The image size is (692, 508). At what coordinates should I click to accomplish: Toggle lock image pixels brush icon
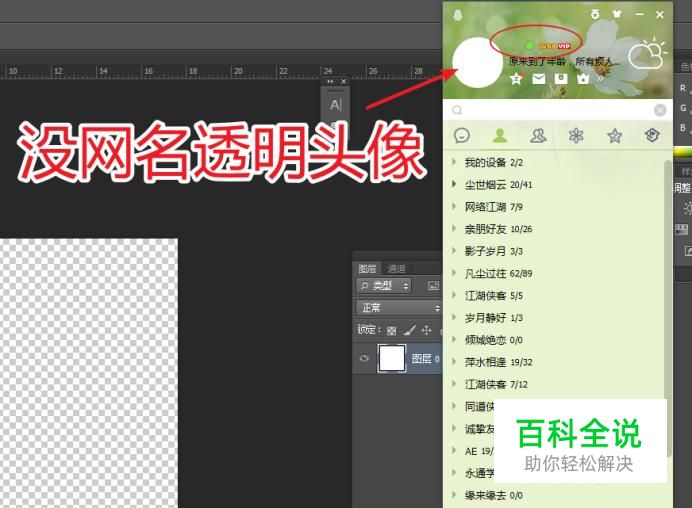(x=409, y=330)
